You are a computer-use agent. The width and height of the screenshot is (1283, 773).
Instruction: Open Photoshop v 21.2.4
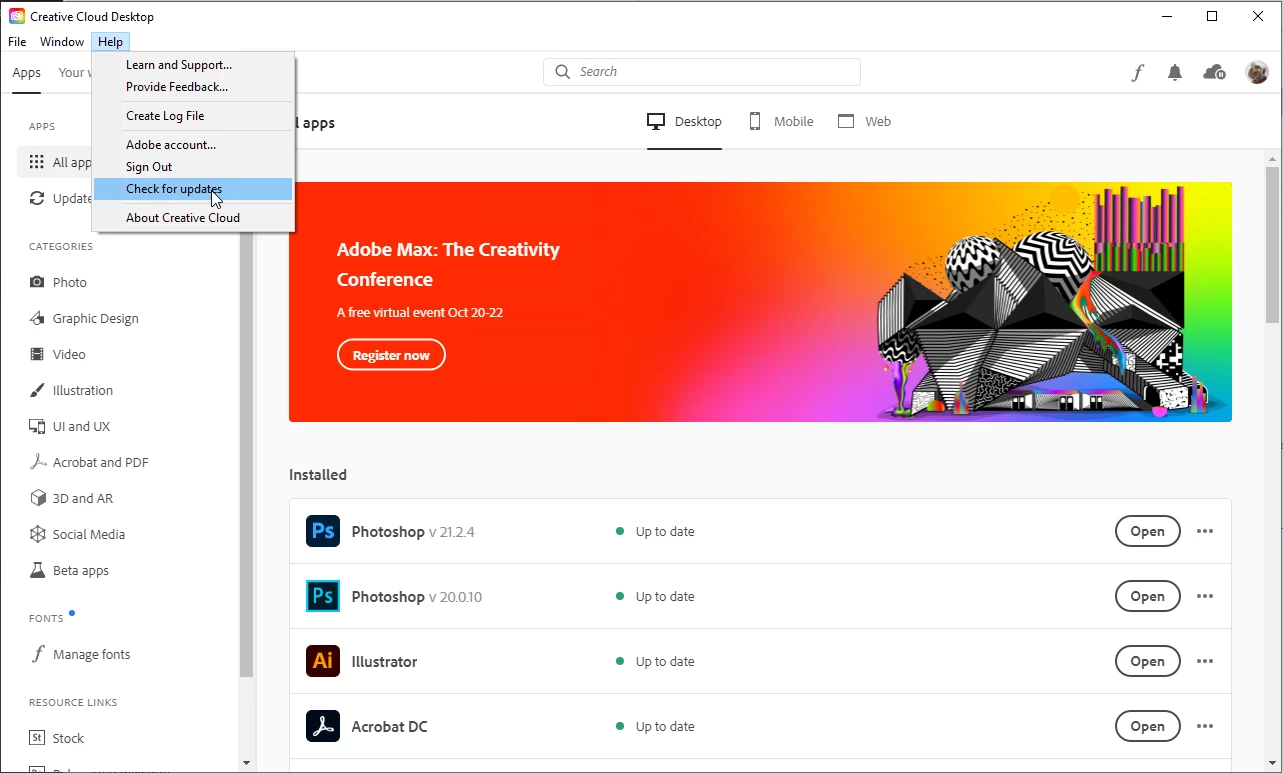coord(1148,531)
